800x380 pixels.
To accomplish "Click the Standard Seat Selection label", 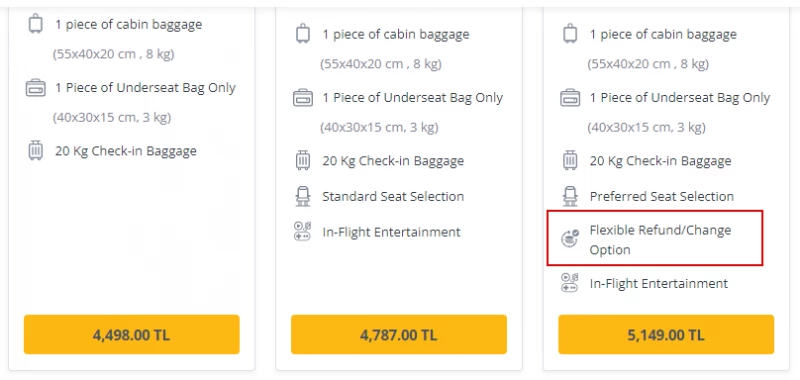I will click(393, 196).
